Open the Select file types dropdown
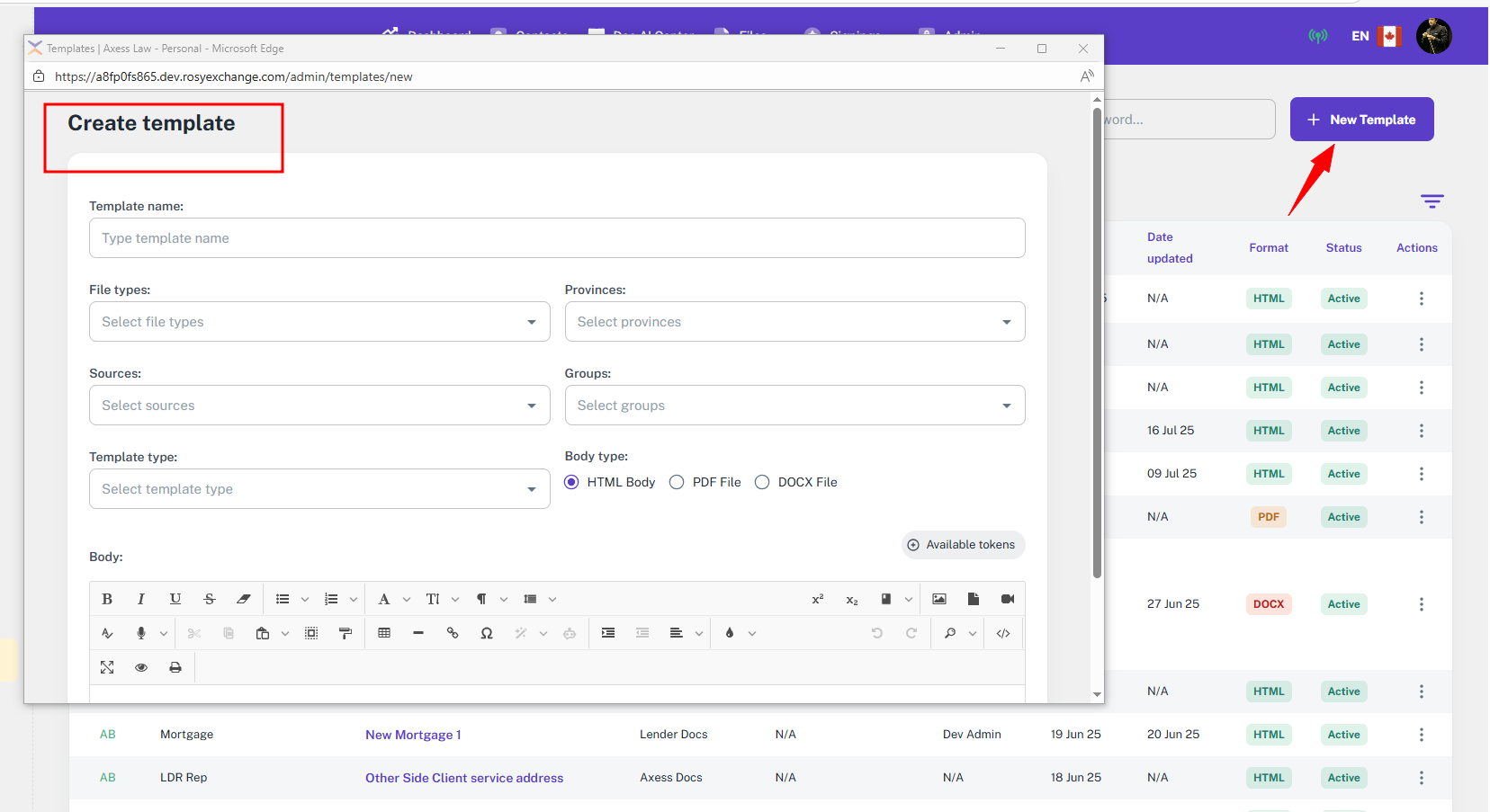The width and height of the screenshot is (1490, 812). [319, 322]
